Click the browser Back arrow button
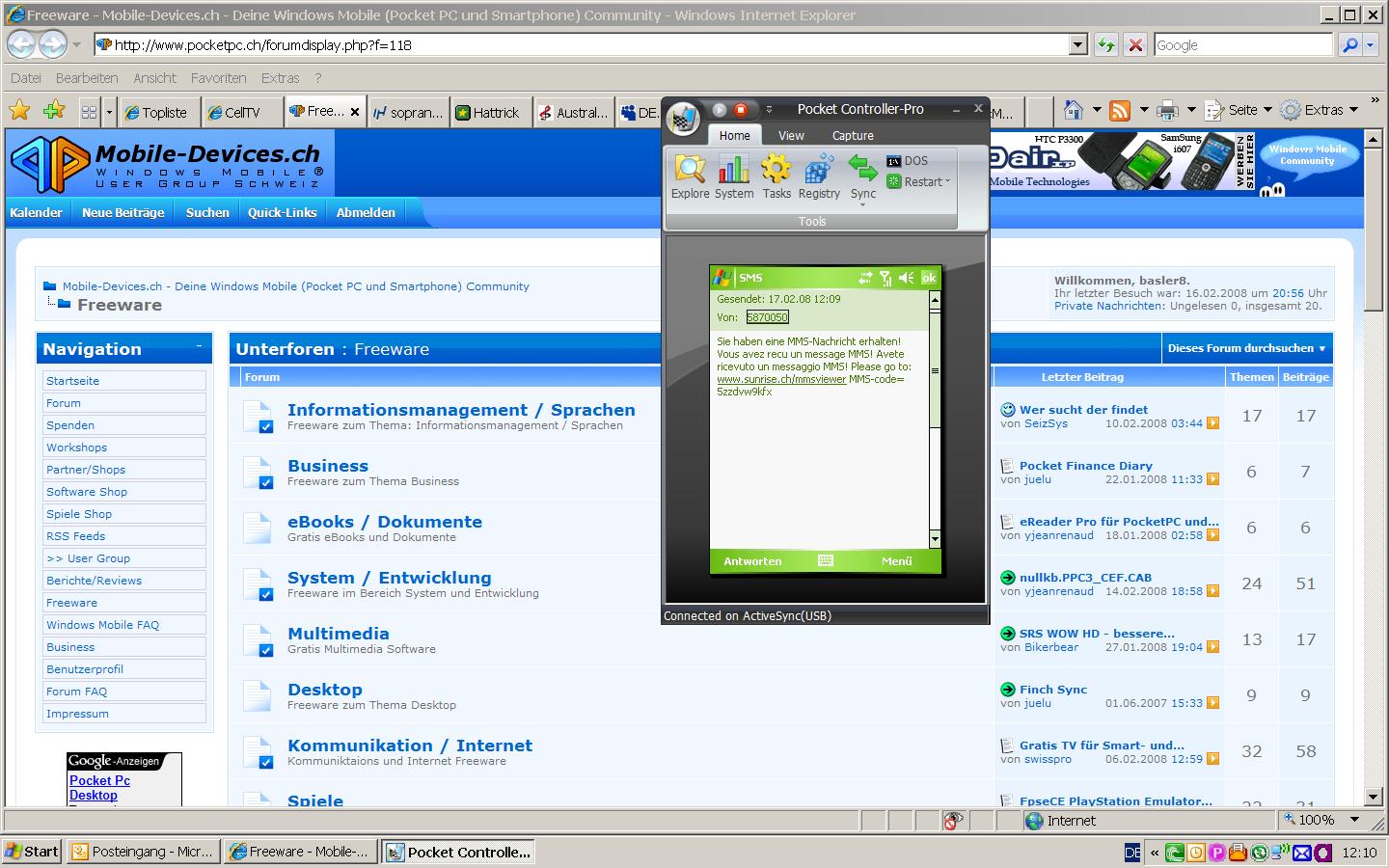This screenshot has width=1389, height=868. point(22,43)
